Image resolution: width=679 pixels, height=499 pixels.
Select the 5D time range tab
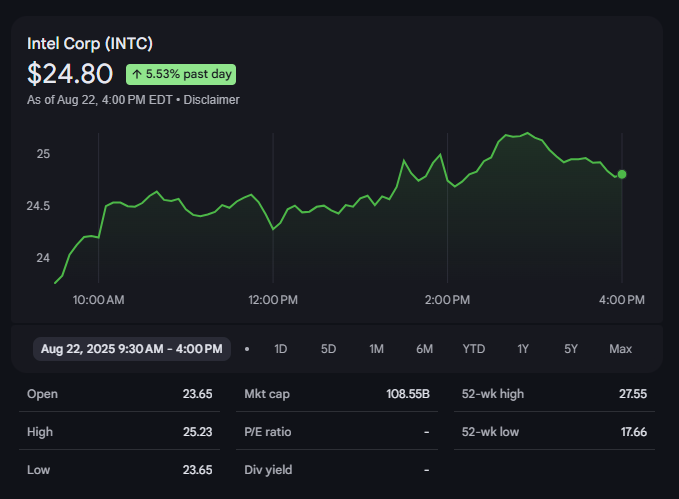coord(328,349)
